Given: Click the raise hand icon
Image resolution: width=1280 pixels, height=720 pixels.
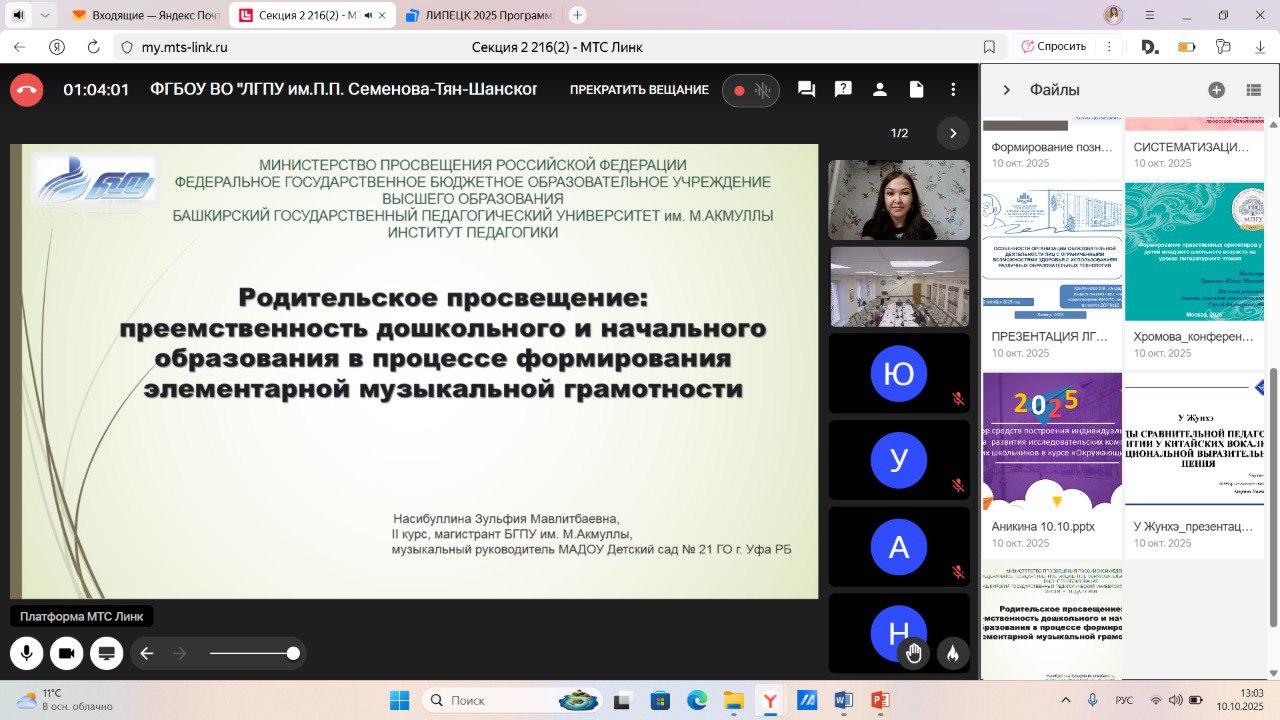Looking at the screenshot, I should click(x=913, y=653).
